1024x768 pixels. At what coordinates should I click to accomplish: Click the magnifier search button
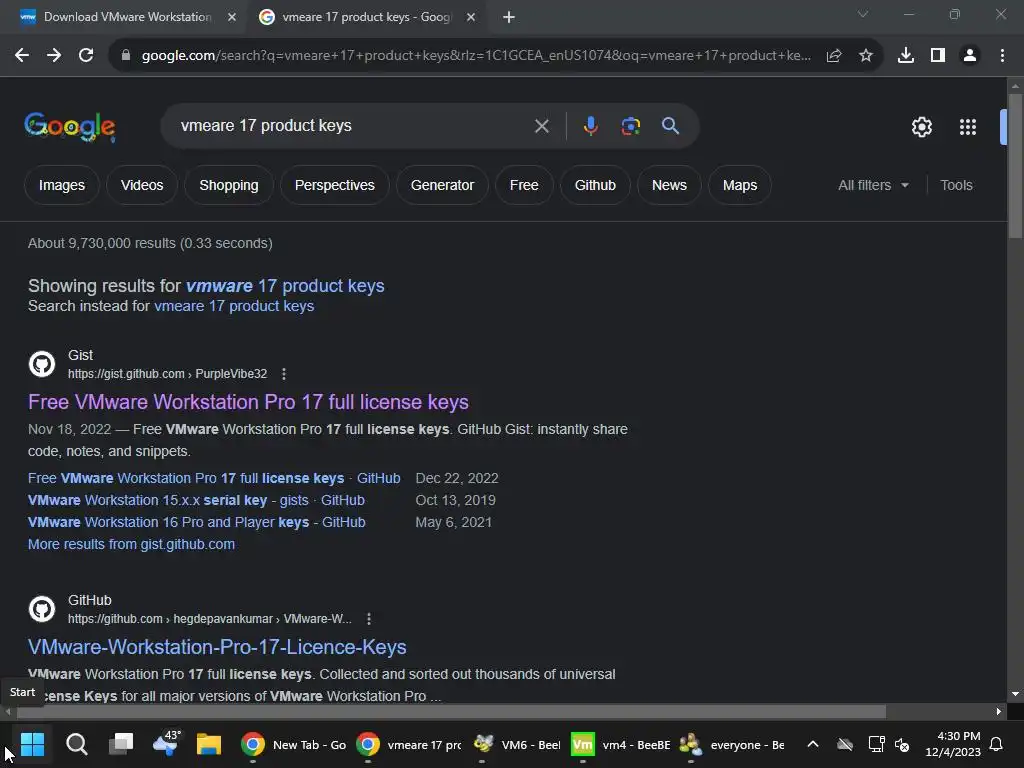[671, 126]
